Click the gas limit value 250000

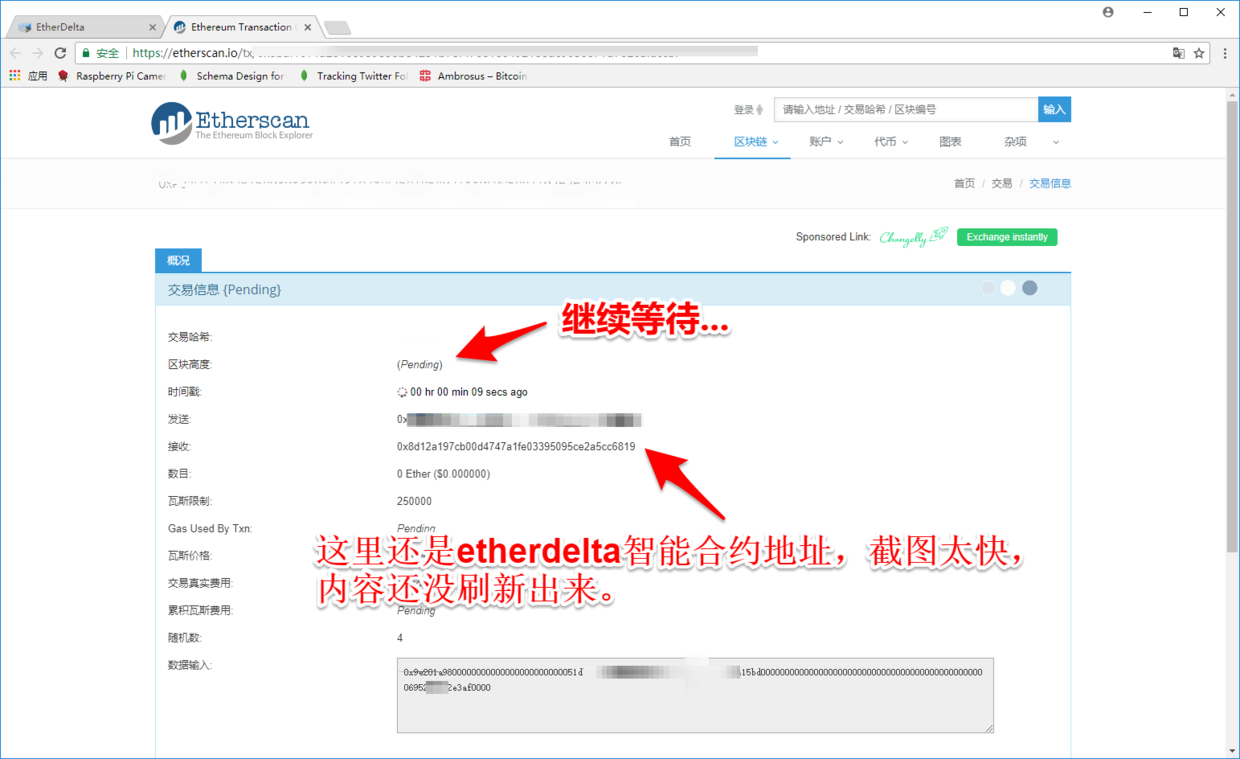[x=414, y=502]
